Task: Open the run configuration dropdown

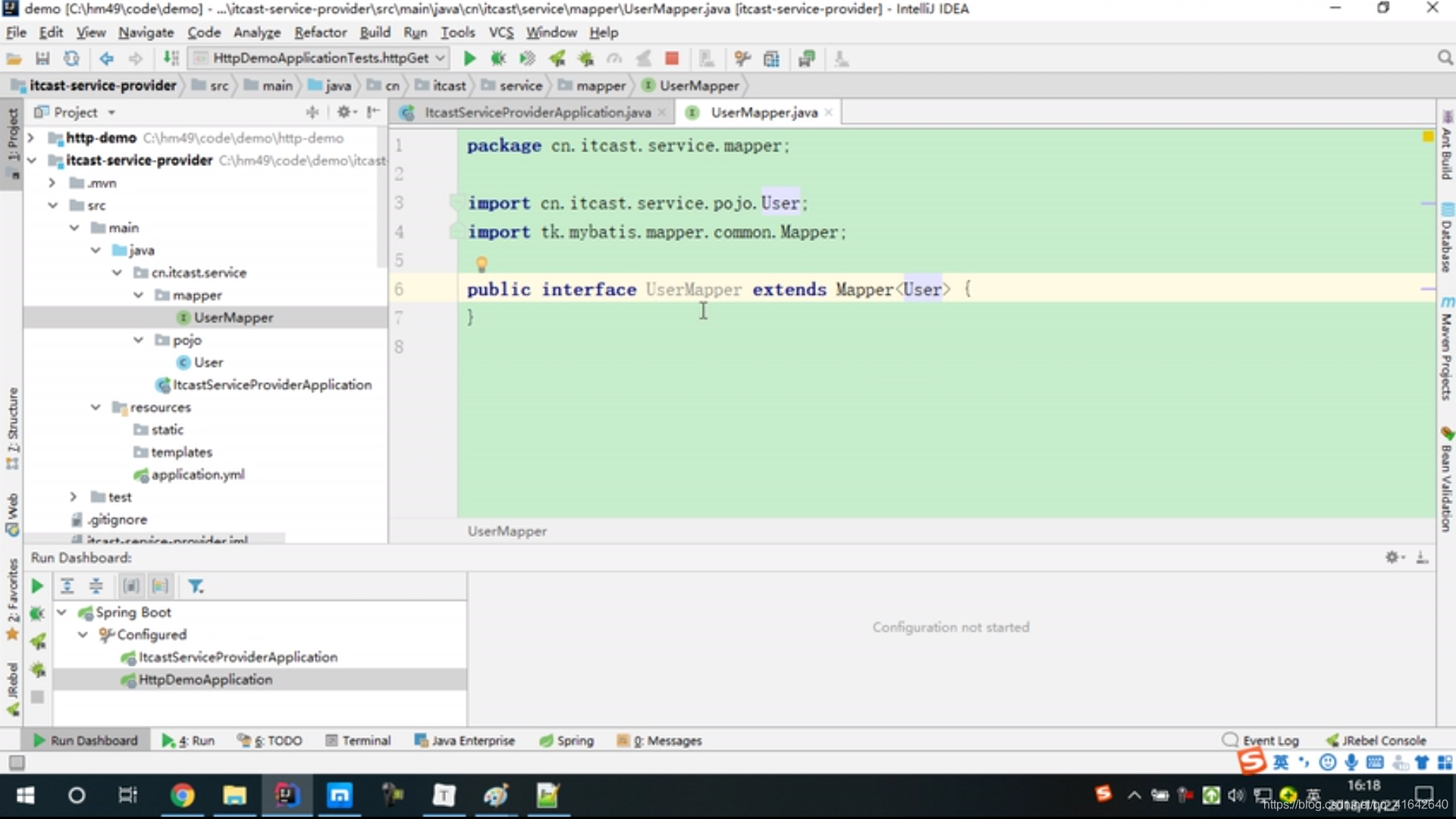Action: click(x=319, y=58)
